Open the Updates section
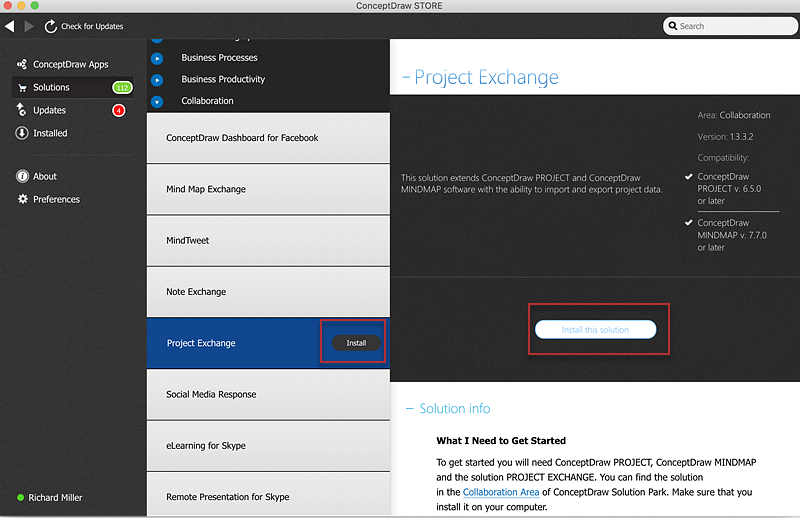Viewport: 800px width, 518px height. coord(49,110)
